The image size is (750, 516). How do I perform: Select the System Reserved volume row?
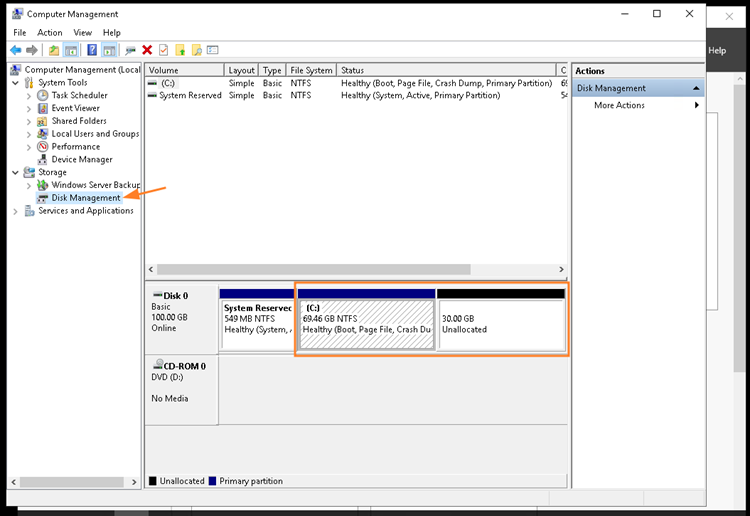(x=356, y=95)
